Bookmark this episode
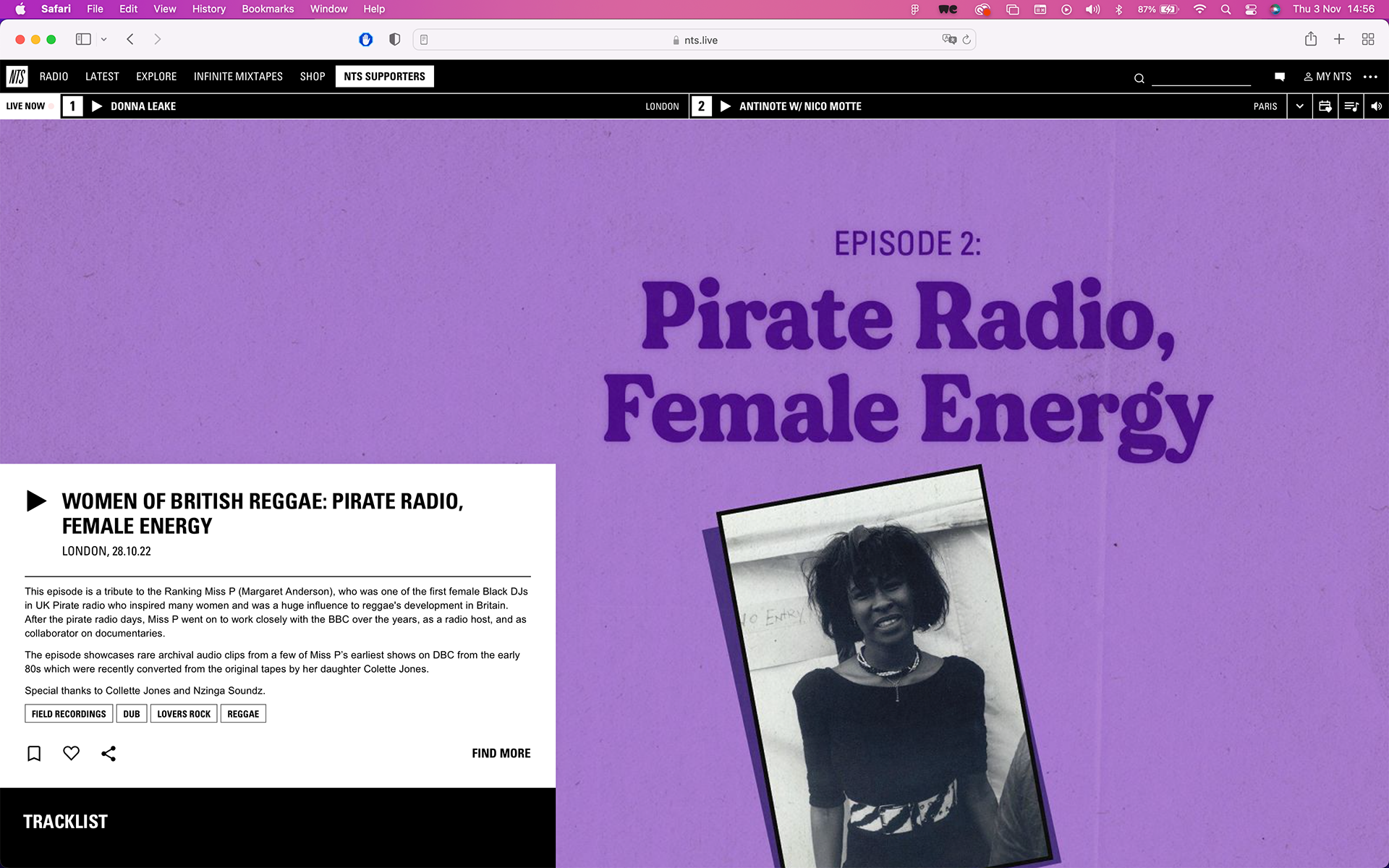This screenshot has width=1389, height=868. click(x=34, y=754)
